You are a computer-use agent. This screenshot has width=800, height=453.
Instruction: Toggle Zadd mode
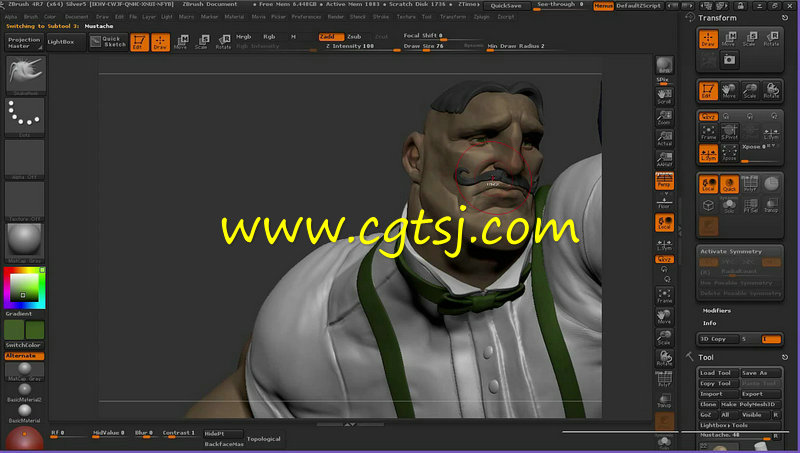[331, 37]
